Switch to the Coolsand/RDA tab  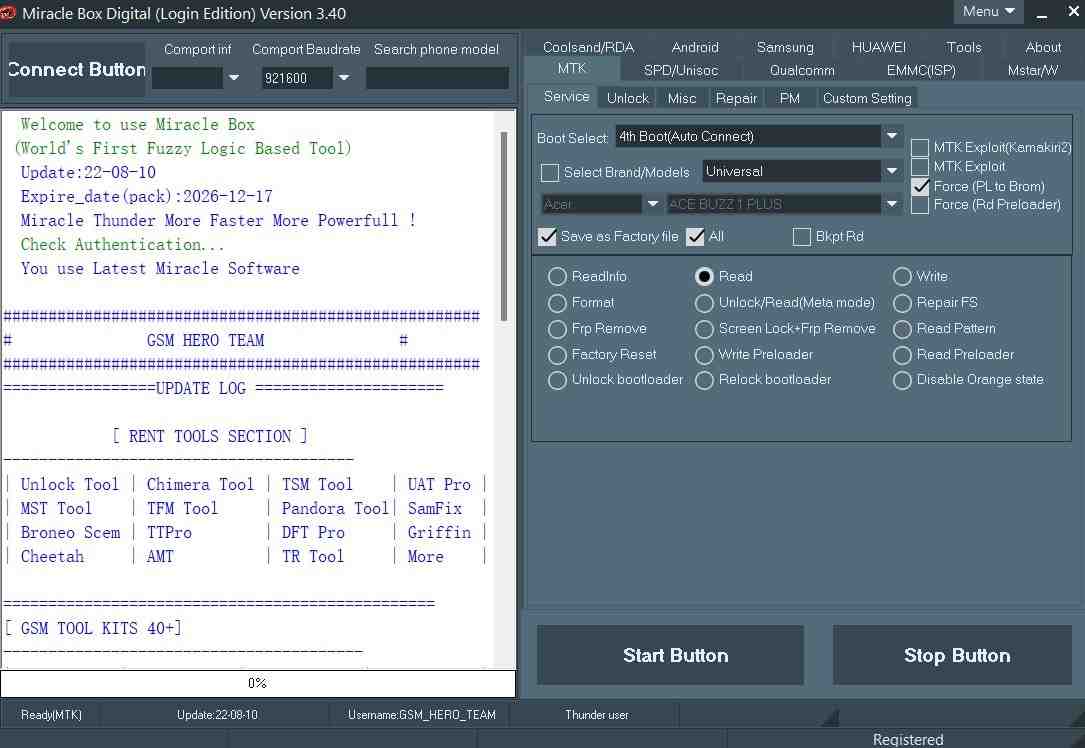pos(588,47)
